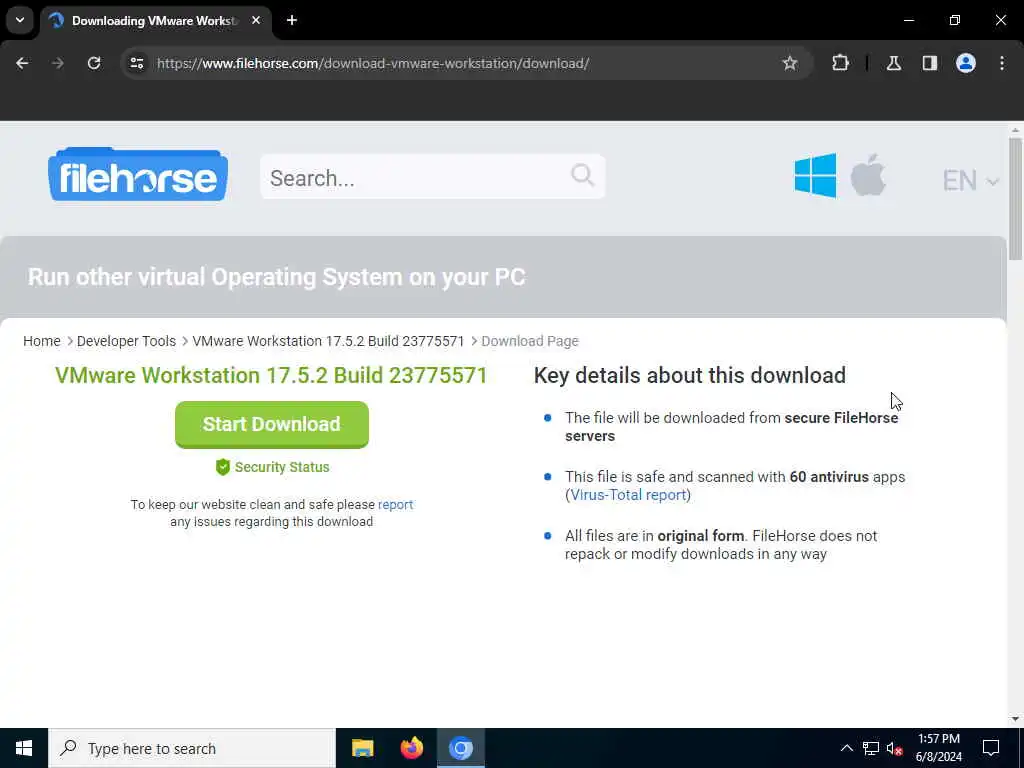Reload the page
The width and height of the screenshot is (1024, 768).
(94, 63)
